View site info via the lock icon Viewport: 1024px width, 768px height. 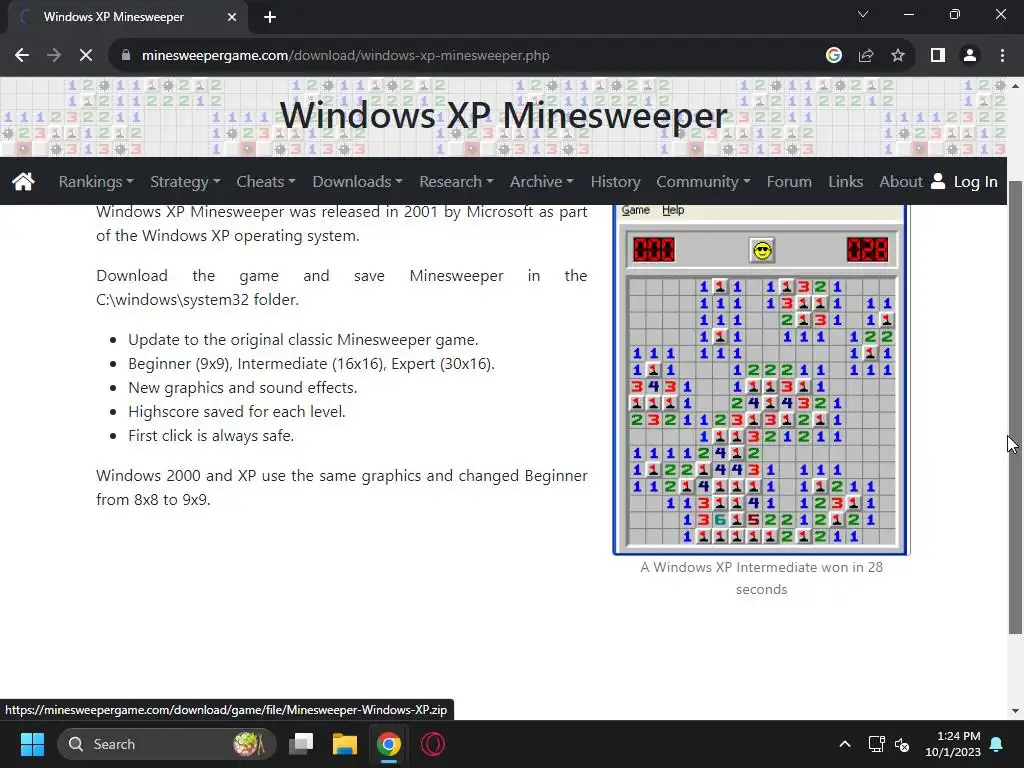point(126,56)
